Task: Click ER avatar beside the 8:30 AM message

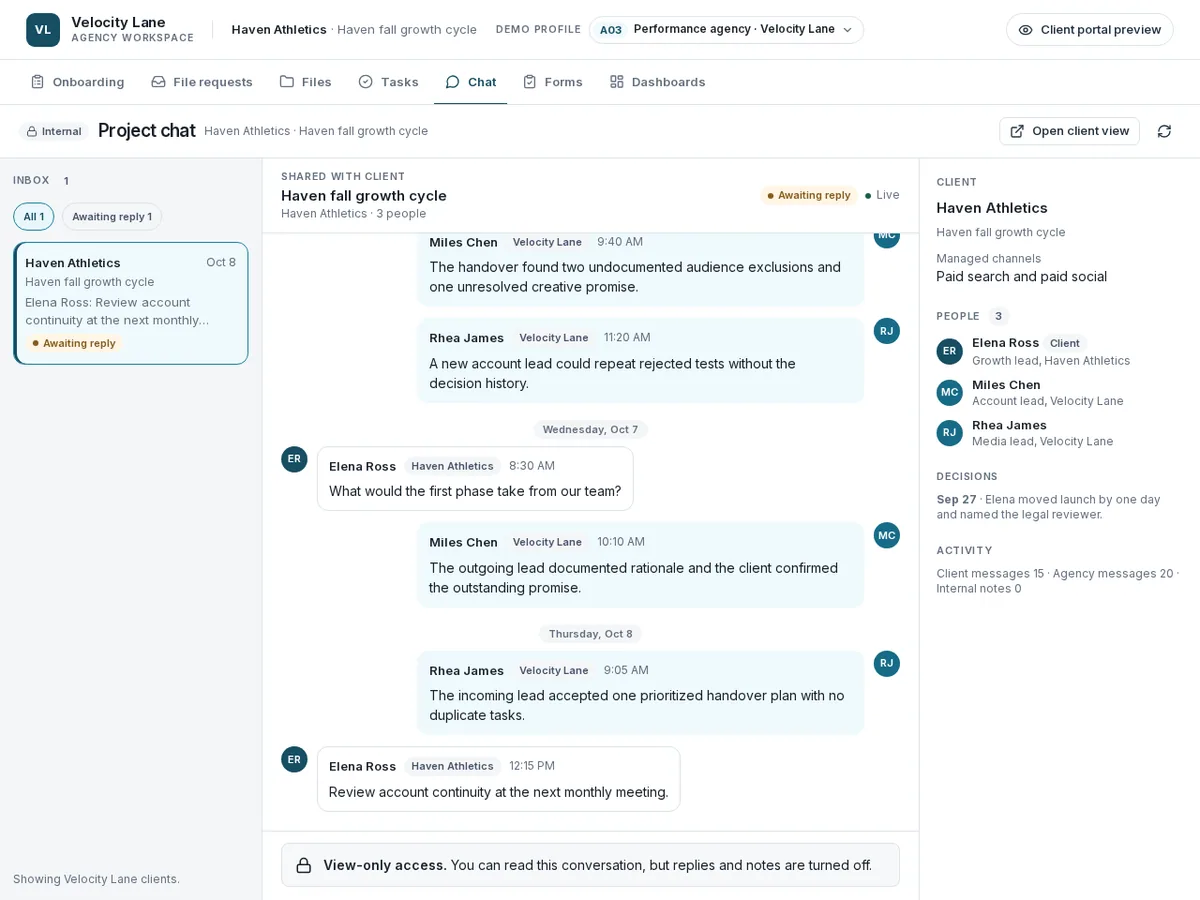Action: (x=294, y=459)
